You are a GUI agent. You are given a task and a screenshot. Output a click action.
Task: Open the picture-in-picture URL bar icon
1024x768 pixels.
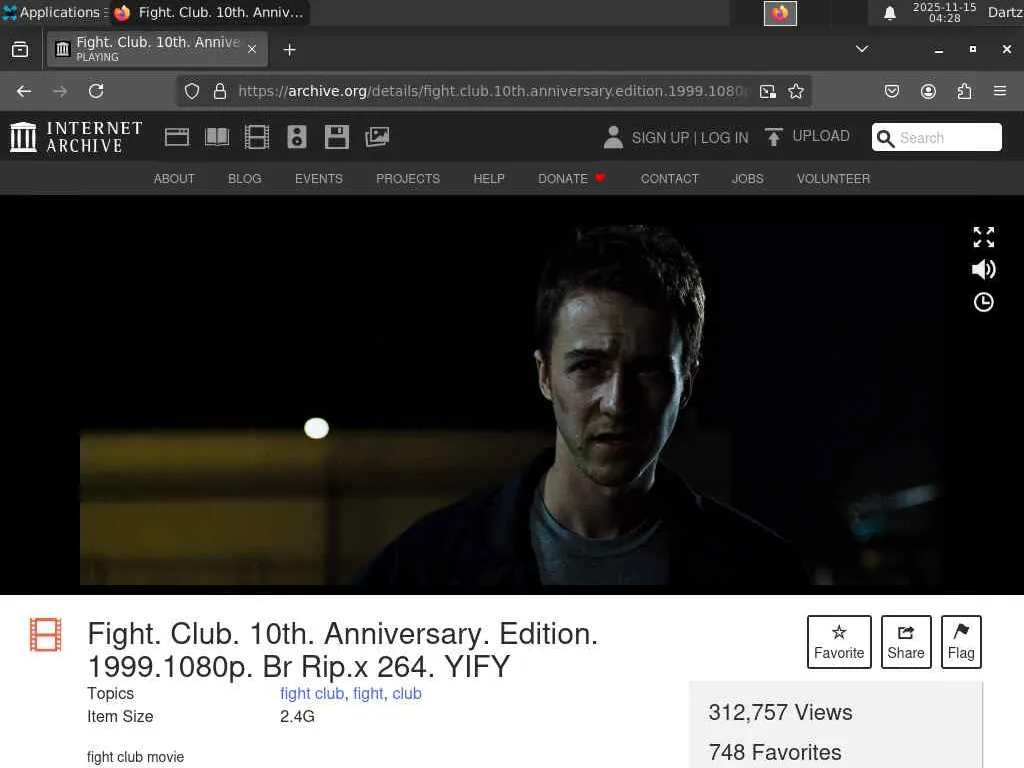768,91
